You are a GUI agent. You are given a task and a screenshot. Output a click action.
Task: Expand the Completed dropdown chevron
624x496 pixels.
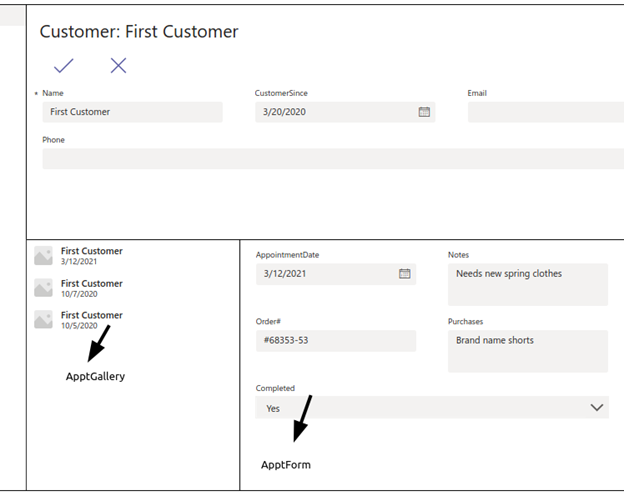coord(597,407)
